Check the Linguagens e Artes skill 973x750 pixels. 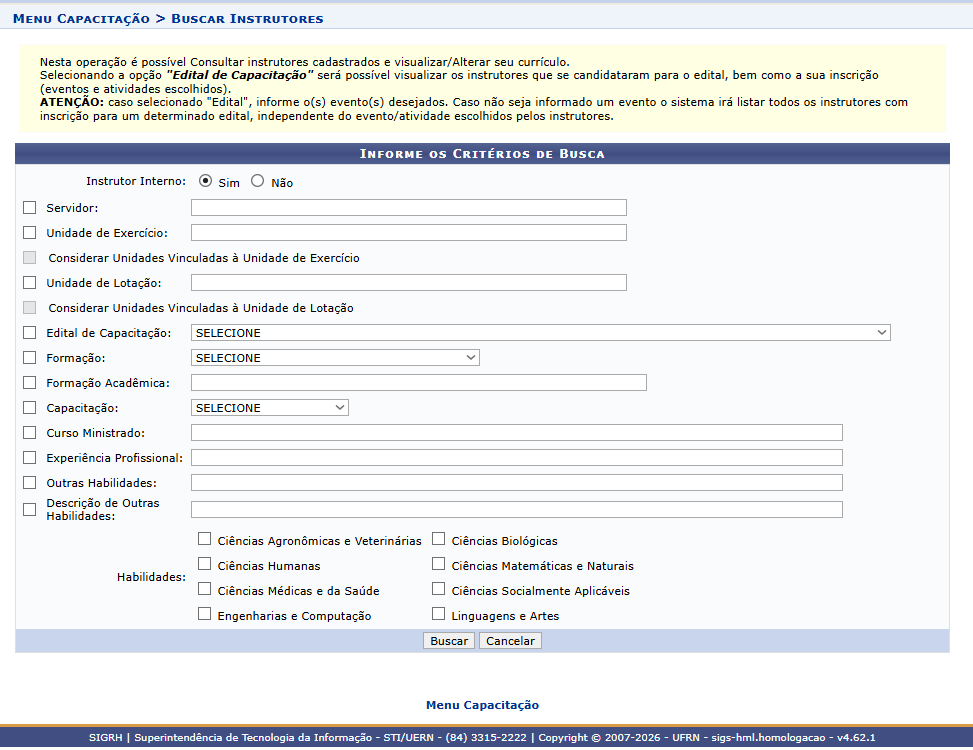pos(438,614)
